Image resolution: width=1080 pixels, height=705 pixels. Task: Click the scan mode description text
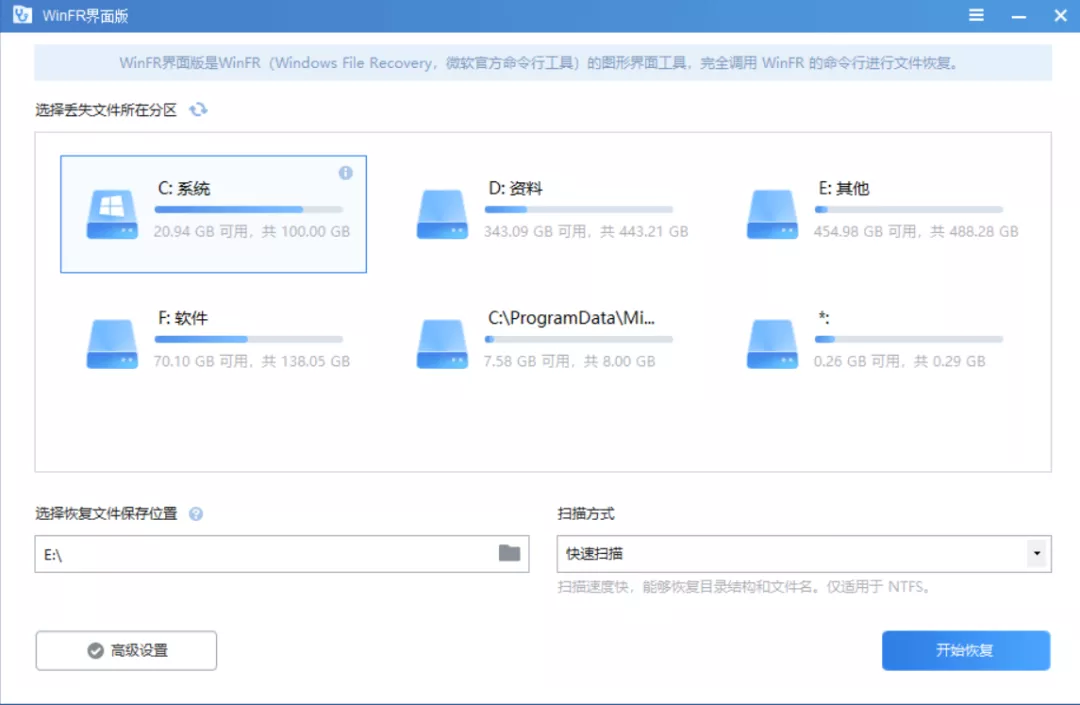tap(745, 587)
